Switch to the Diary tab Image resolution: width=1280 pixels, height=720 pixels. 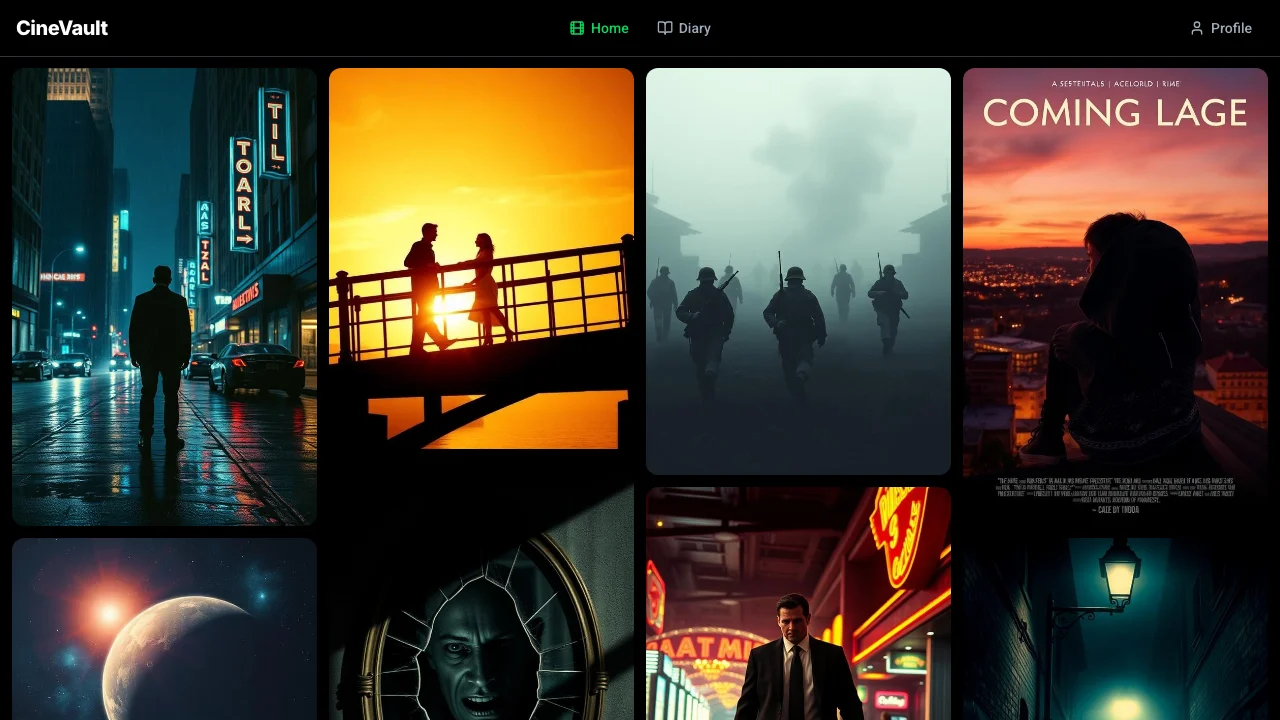[x=684, y=28]
